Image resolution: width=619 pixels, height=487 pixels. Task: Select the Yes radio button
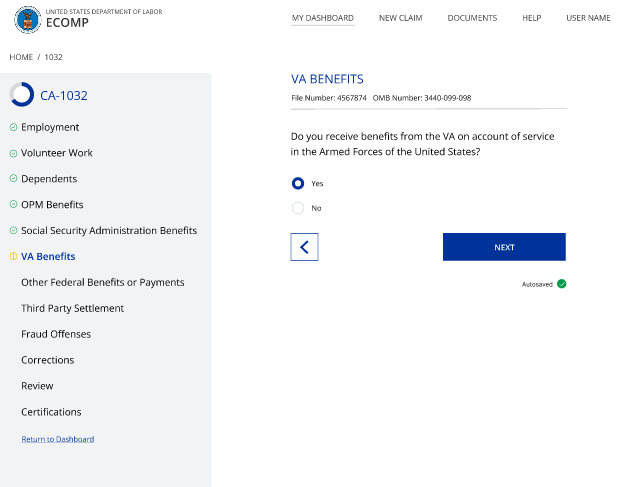297,184
